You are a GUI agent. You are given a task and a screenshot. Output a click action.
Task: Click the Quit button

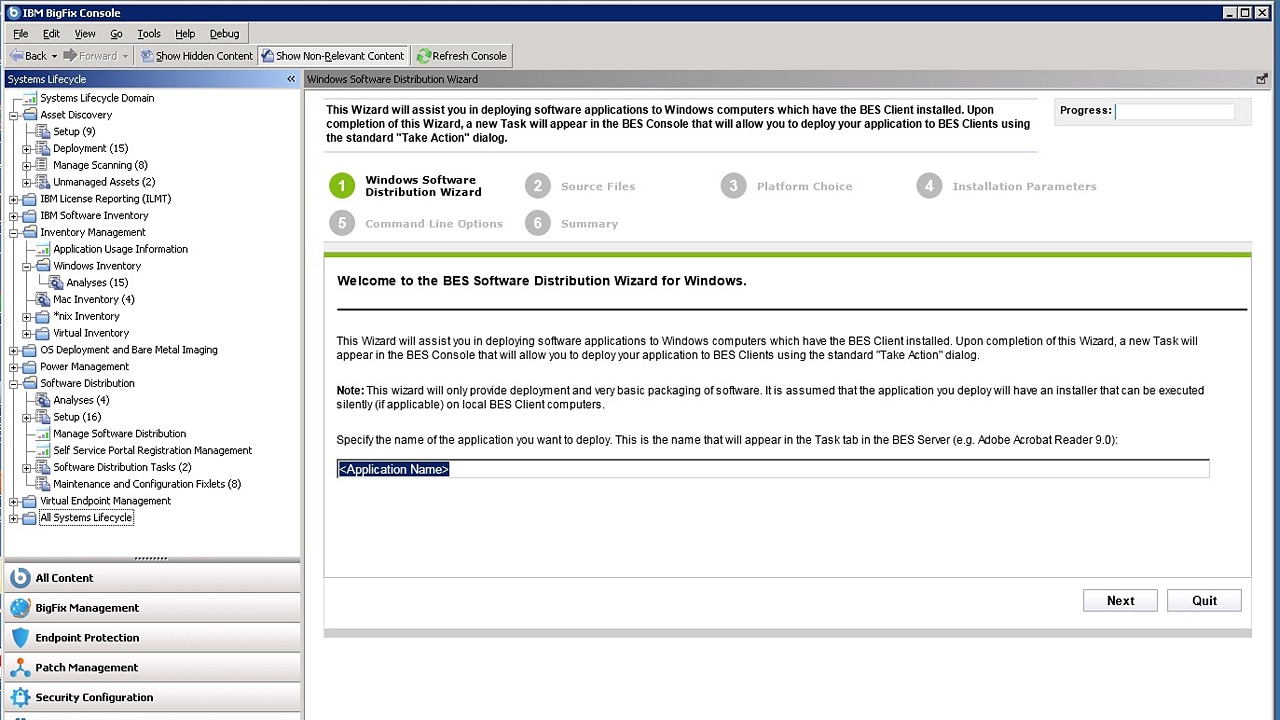point(1204,601)
